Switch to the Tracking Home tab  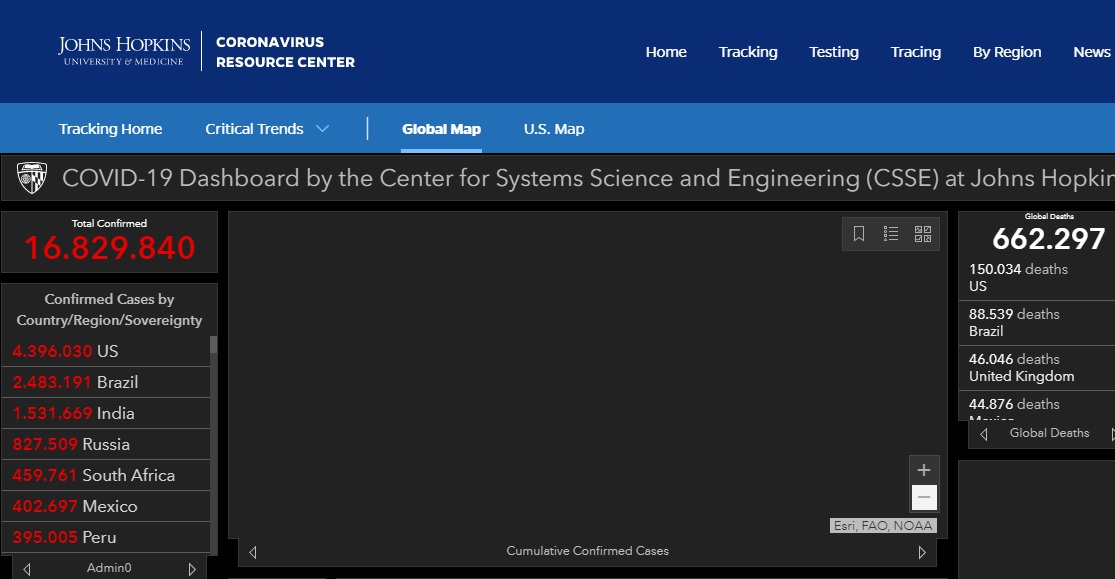click(110, 129)
